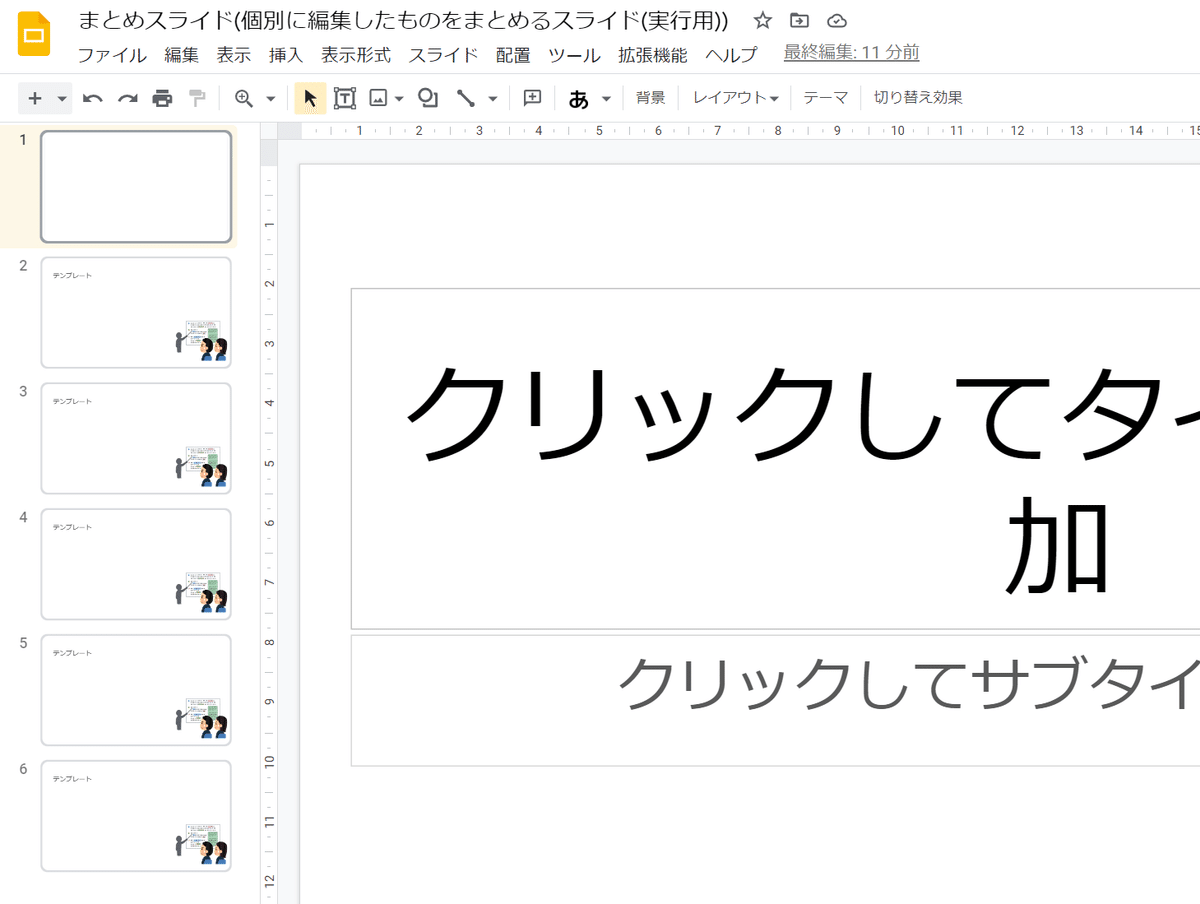Viewport: 1200px width, 904px height.
Task: Open the 挿入 menu
Action: click(x=286, y=55)
